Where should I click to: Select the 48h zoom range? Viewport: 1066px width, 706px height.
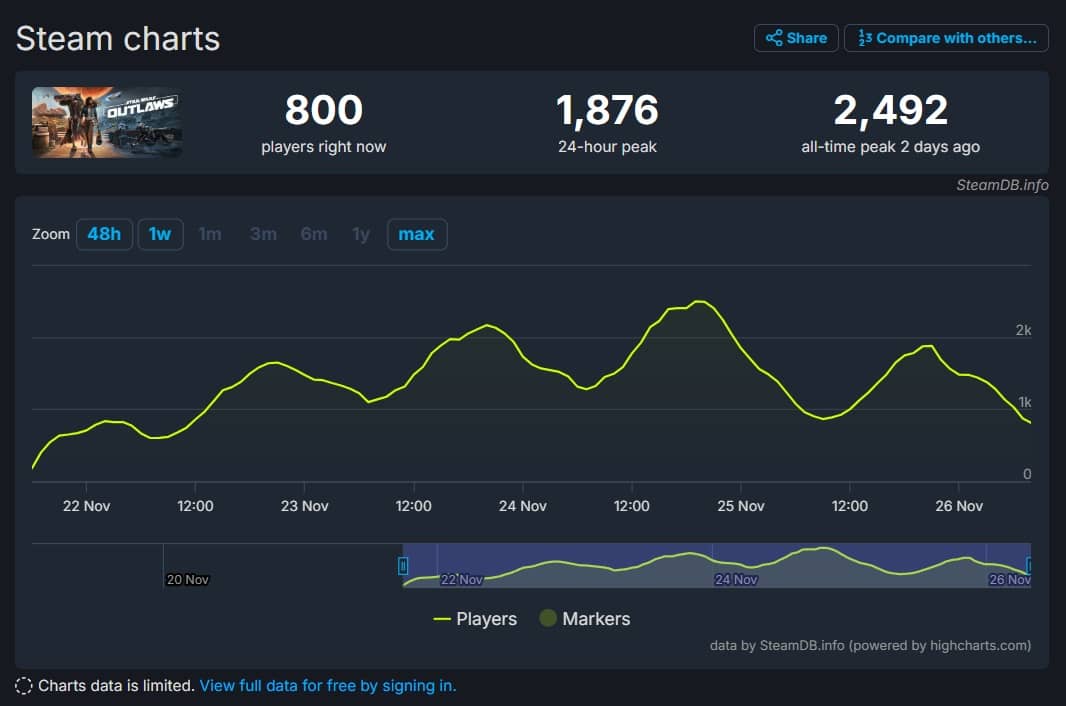click(x=104, y=234)
